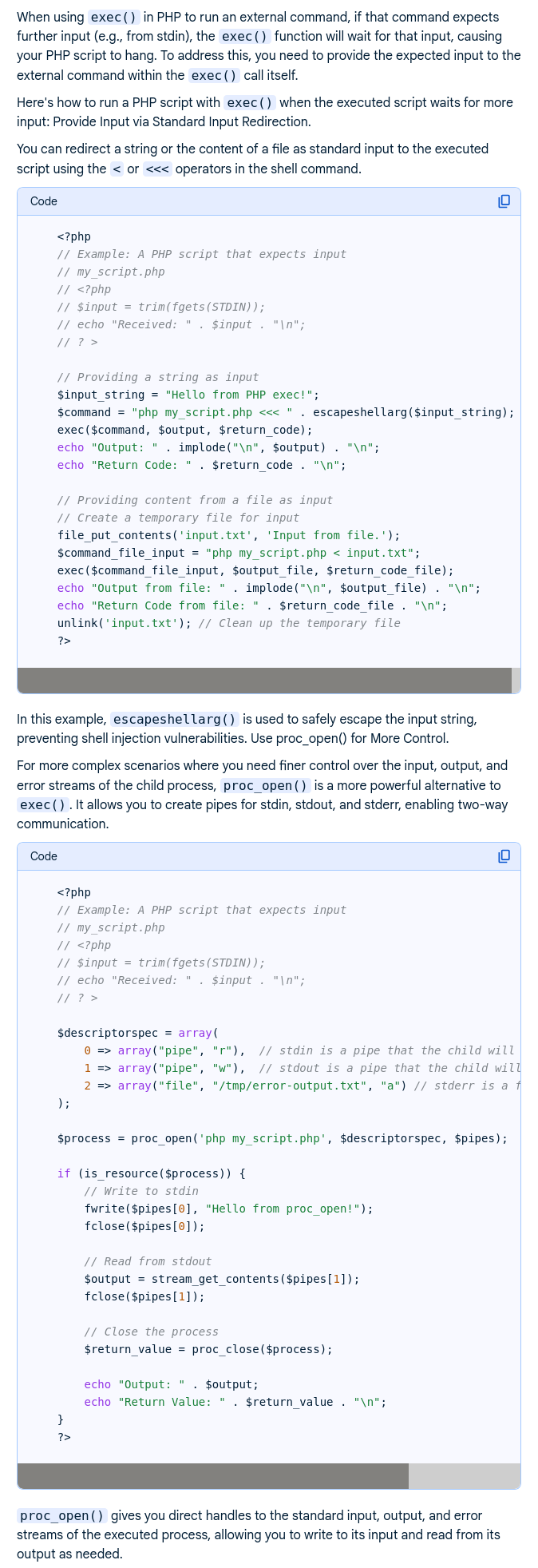Click the 'Code' header label of first block

click(x=44, y=201)
